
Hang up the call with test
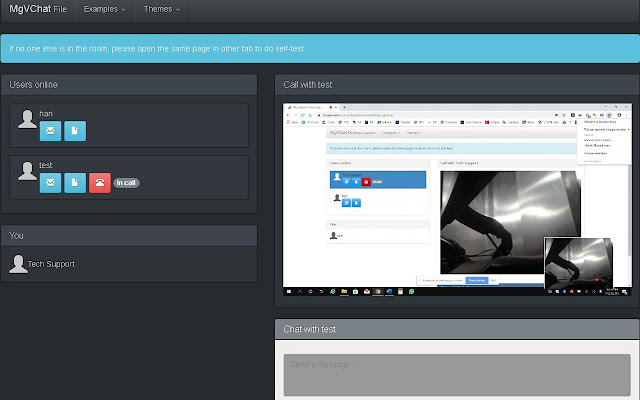[x=100, y=182]
